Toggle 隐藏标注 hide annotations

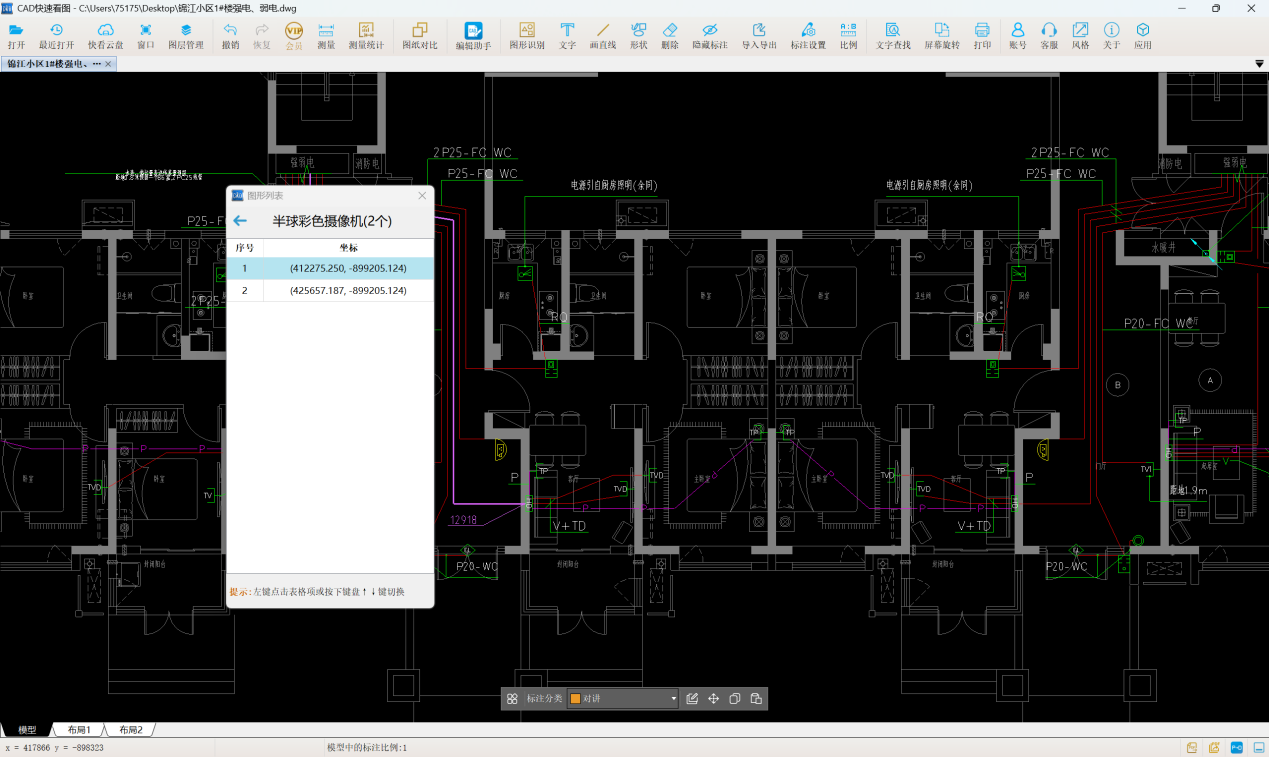[710, 37]
